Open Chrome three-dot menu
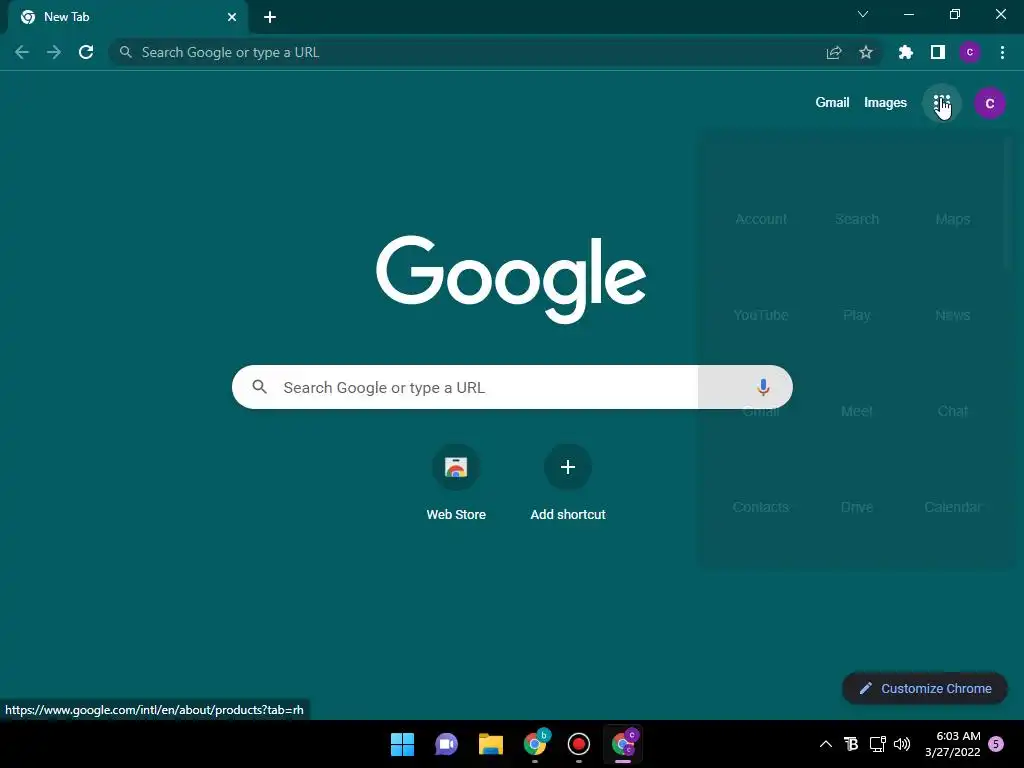This screenshot has width=1024, height=768. tap(1002, 52)
